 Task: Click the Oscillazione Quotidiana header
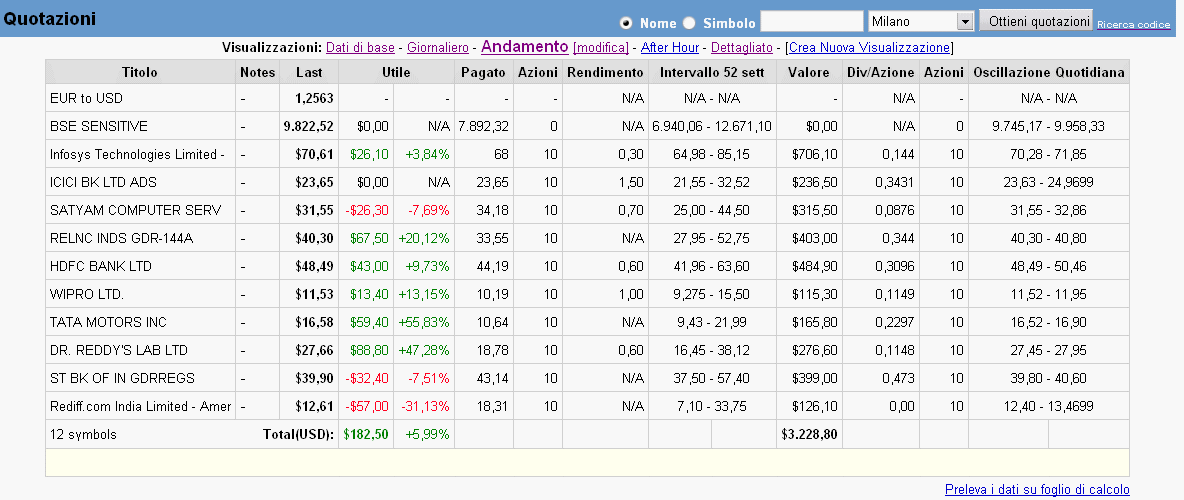point(1049,73)
